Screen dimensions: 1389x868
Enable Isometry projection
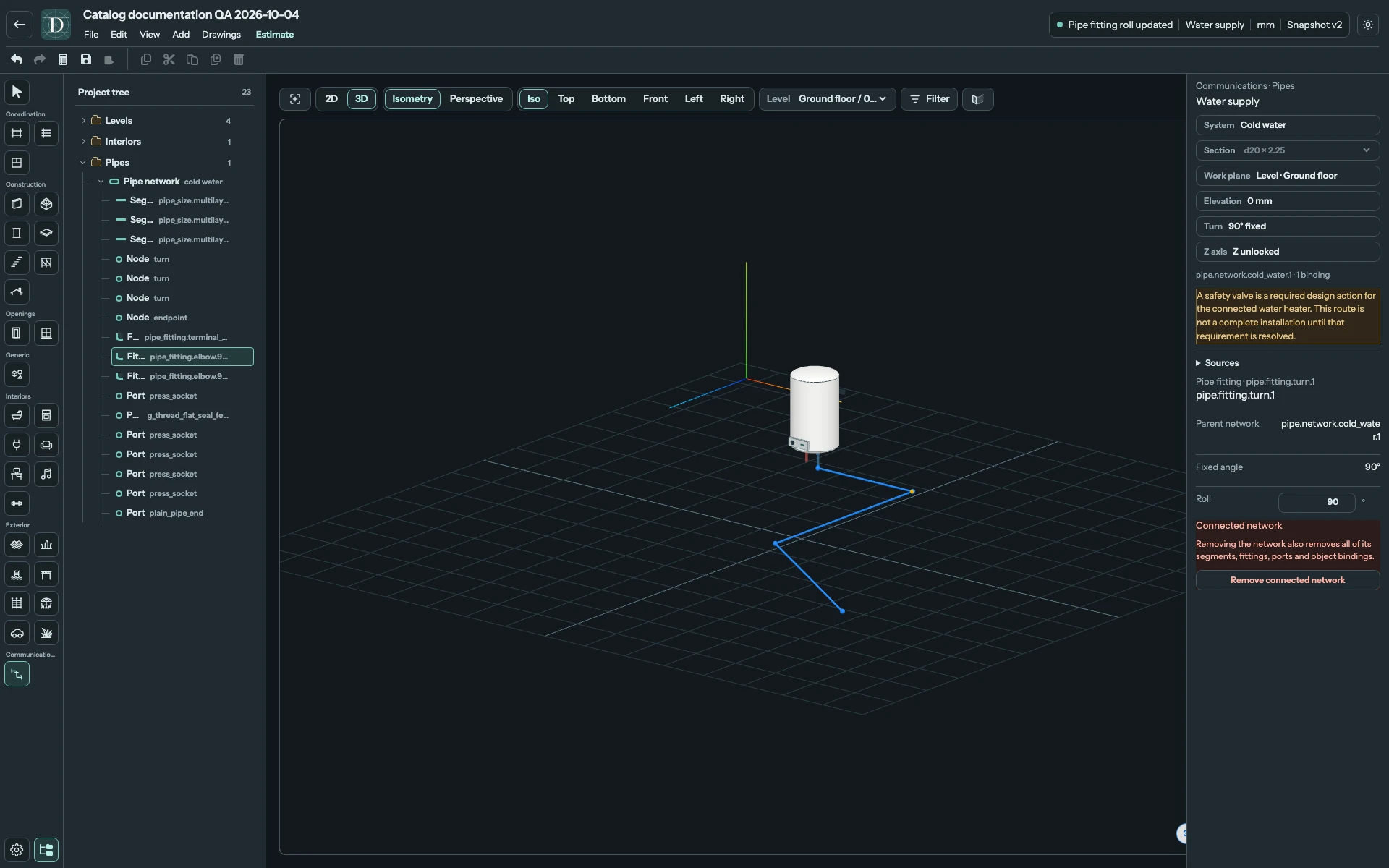click(412, 99)
